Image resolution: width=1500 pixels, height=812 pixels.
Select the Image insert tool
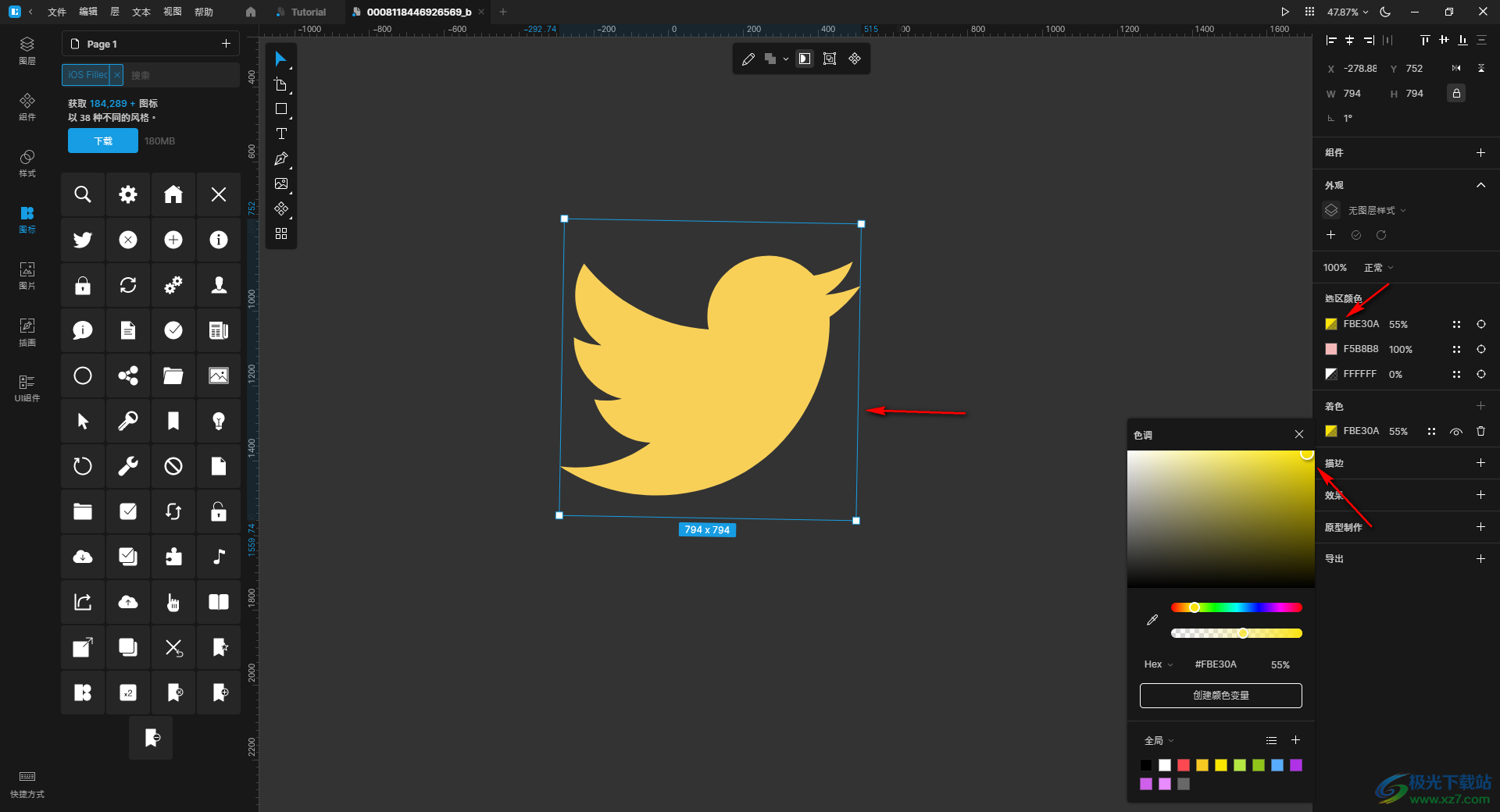tap(280, 184)
